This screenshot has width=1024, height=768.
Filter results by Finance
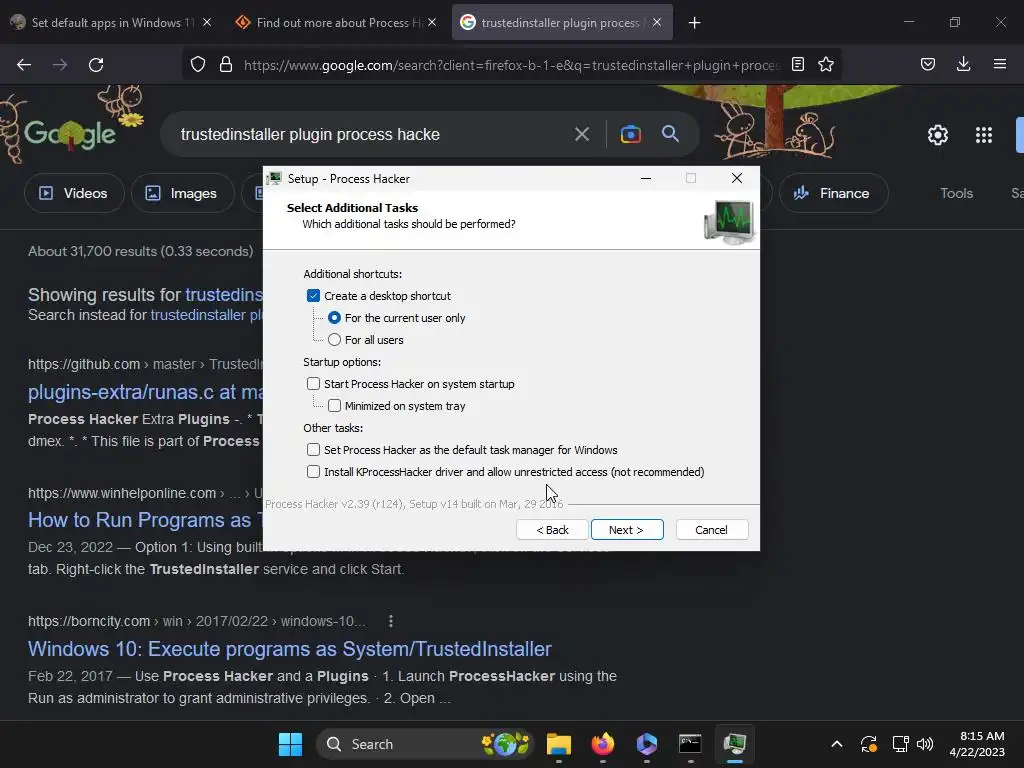833,193
